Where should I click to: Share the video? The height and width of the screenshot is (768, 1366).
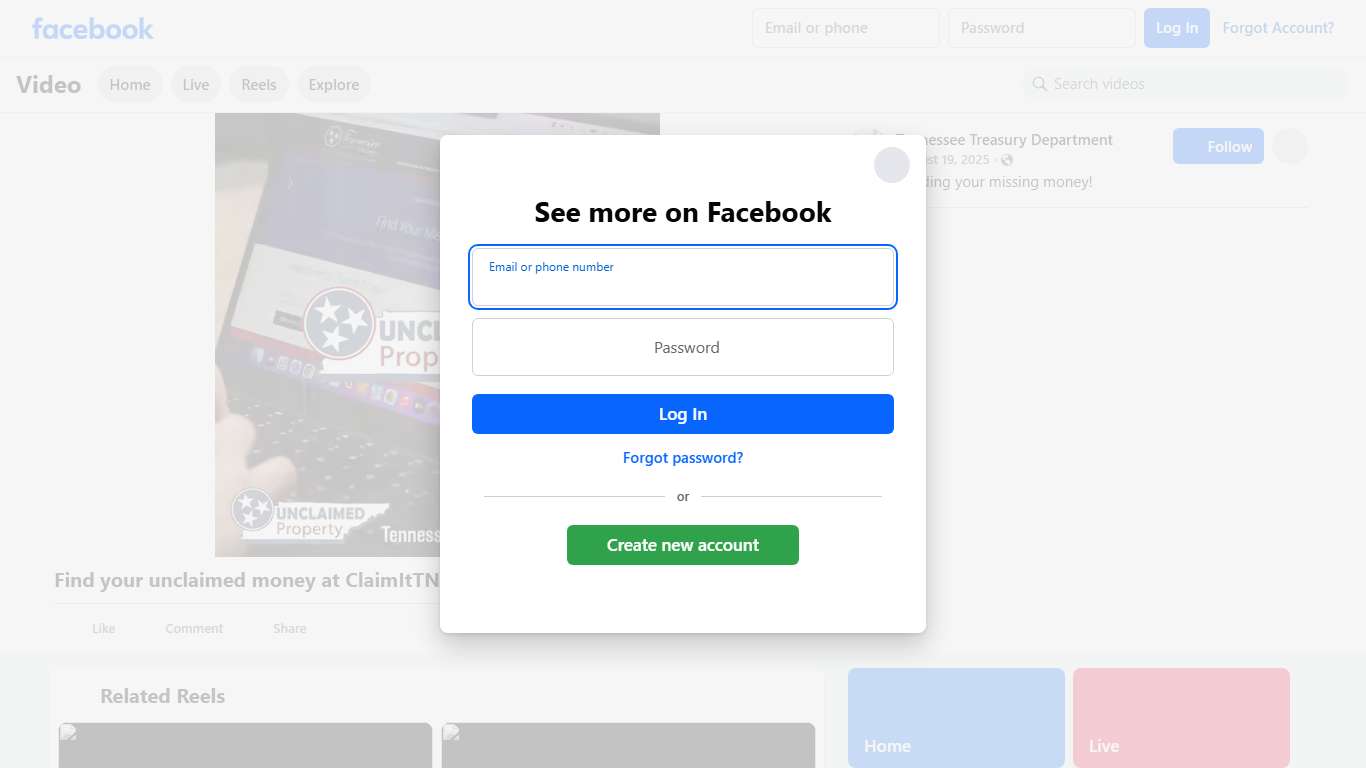coord(289,628)
